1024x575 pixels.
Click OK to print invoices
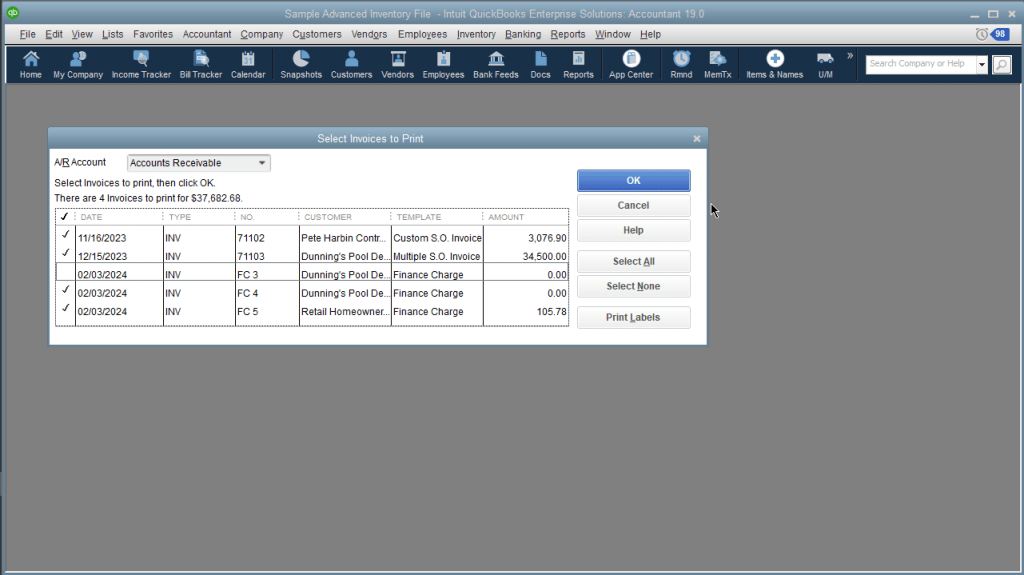point(633,180)
